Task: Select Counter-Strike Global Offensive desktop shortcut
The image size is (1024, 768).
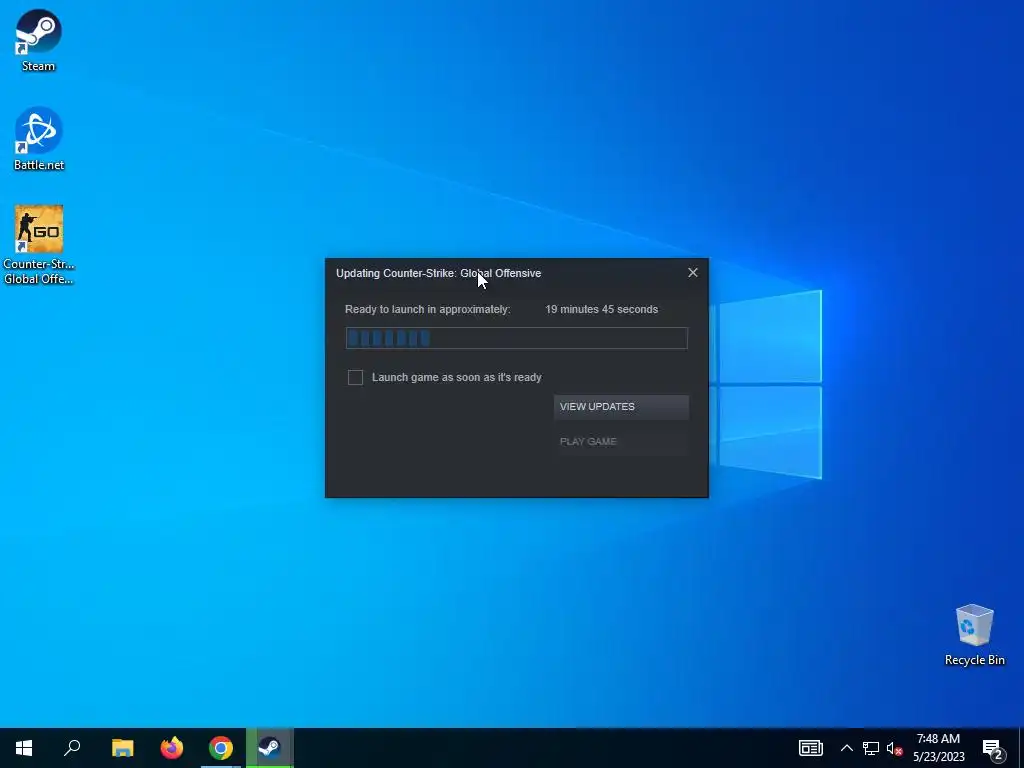Action: point(39,244)
